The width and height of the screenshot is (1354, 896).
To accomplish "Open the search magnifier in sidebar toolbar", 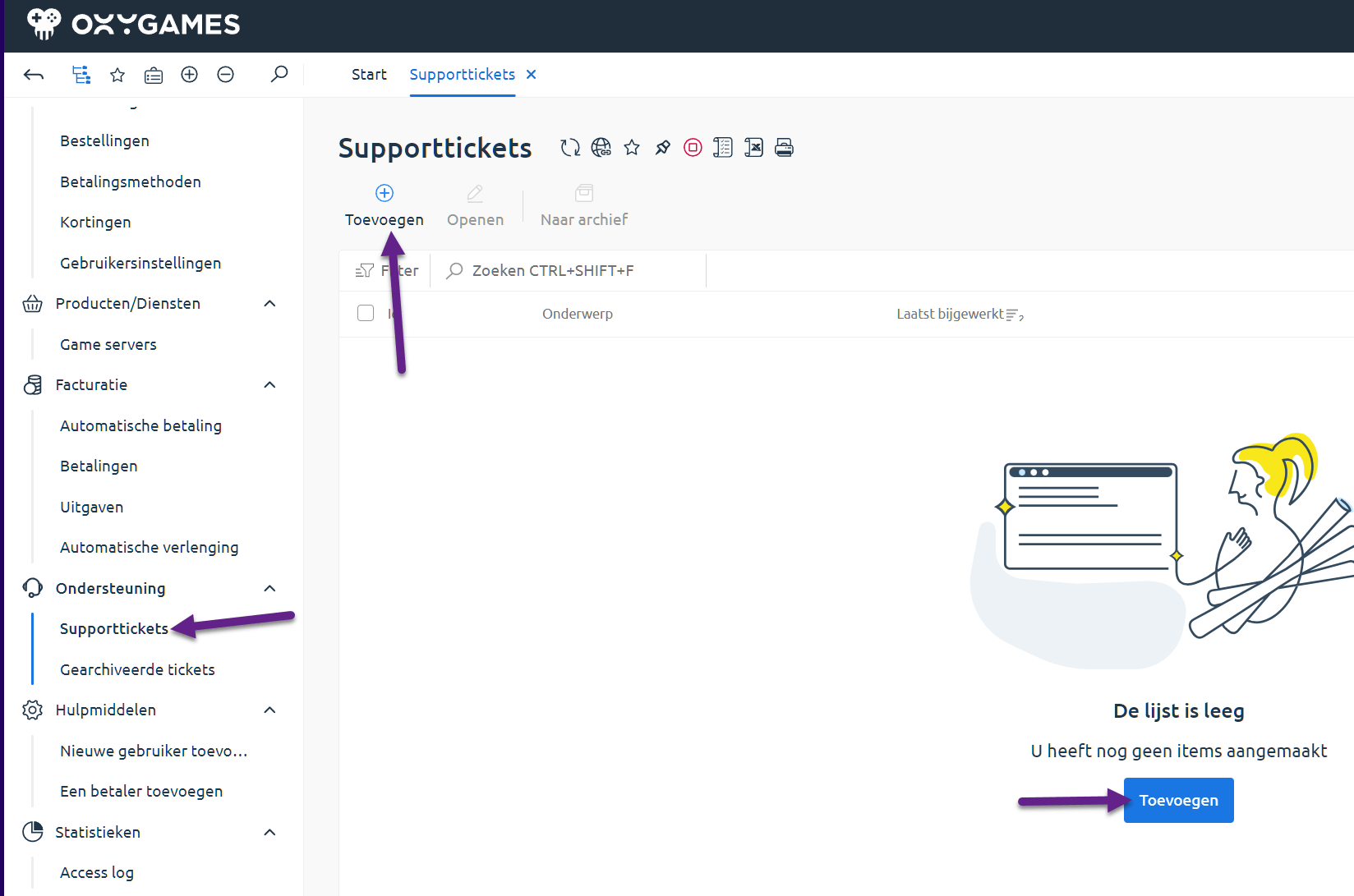I will click(x=279, y=75).
